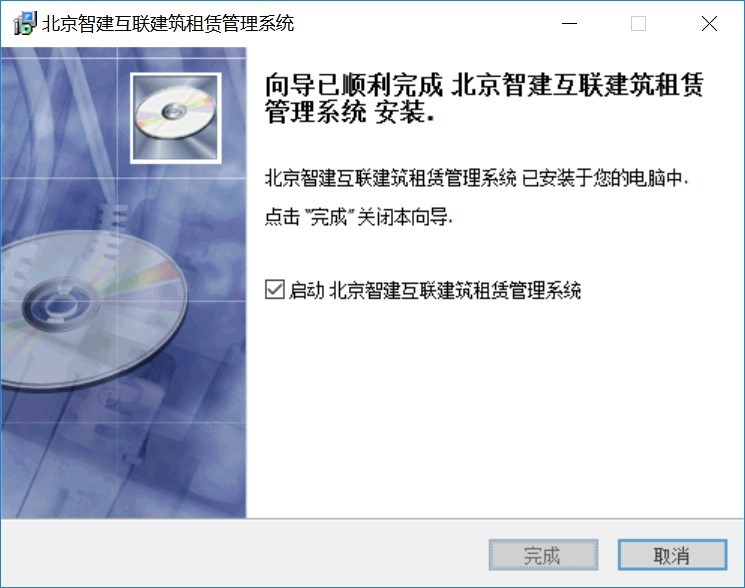The image size is (745, 588).
Task: Close the setup wizard with X
Action: pos(709,23)
